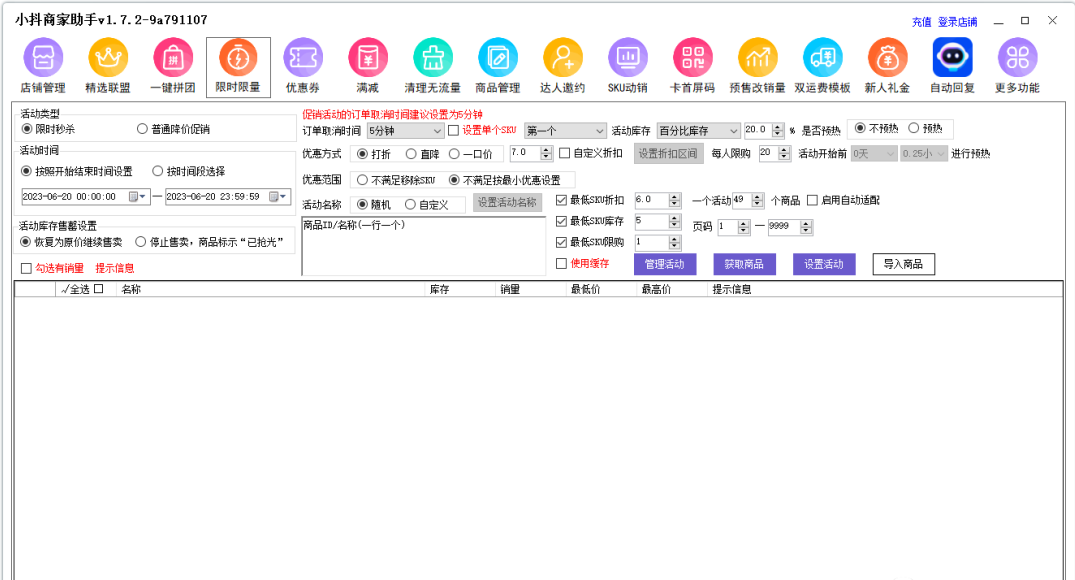
Task: Open the 新人礼金 money bag icon
Action: click(x=887, y=58)
